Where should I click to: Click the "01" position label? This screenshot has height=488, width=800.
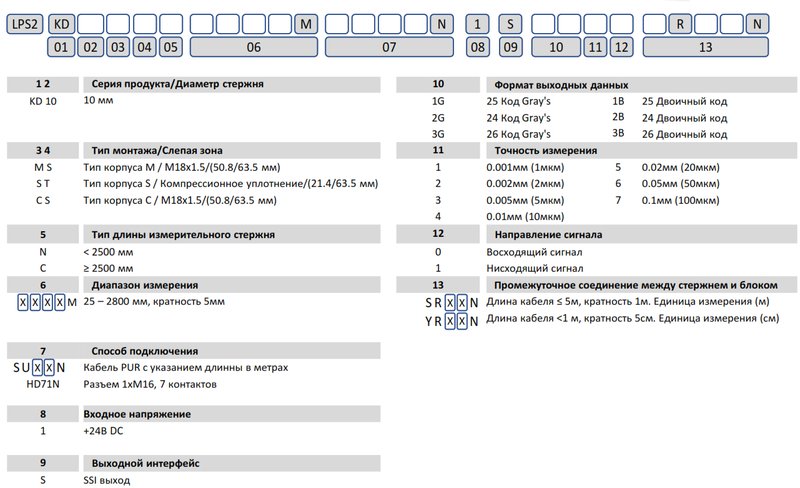click(x=61, y=47)
